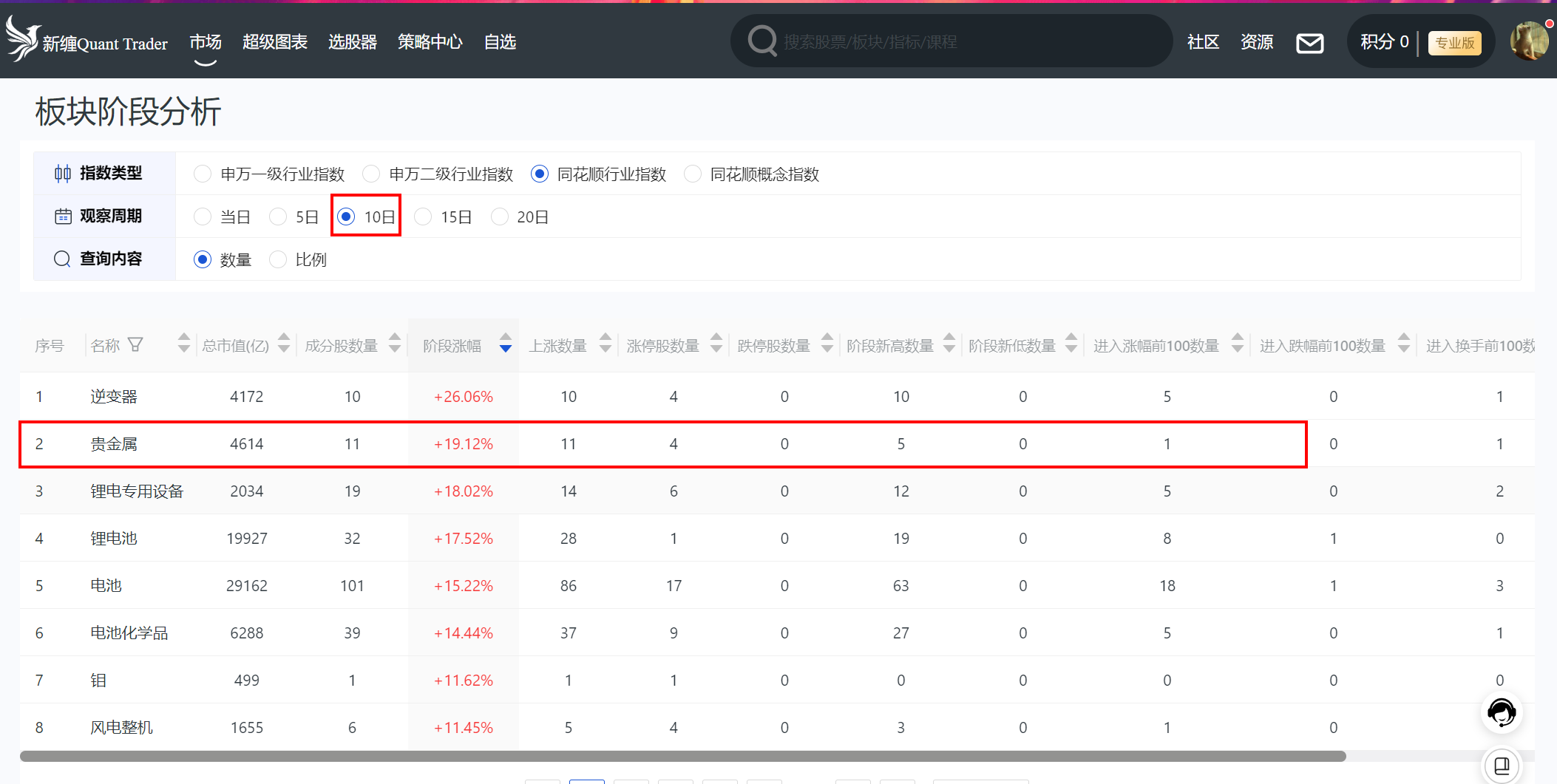Open the 社区 link
The image size is (1557, 784).
click(x=1203, y=42)
